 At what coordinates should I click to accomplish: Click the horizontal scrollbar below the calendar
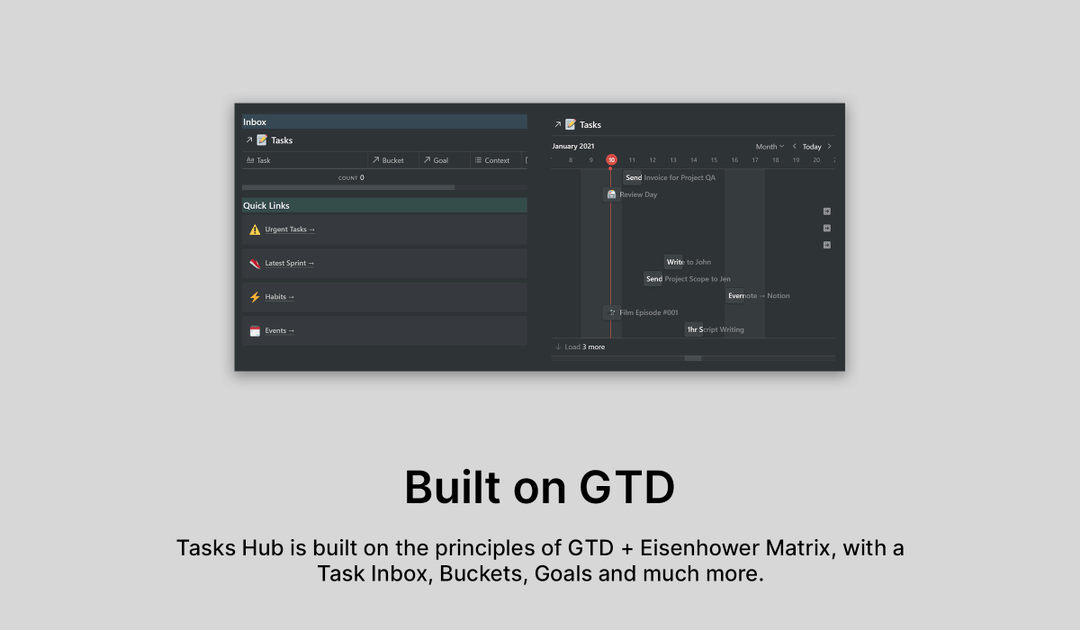(x=694, y=357)
